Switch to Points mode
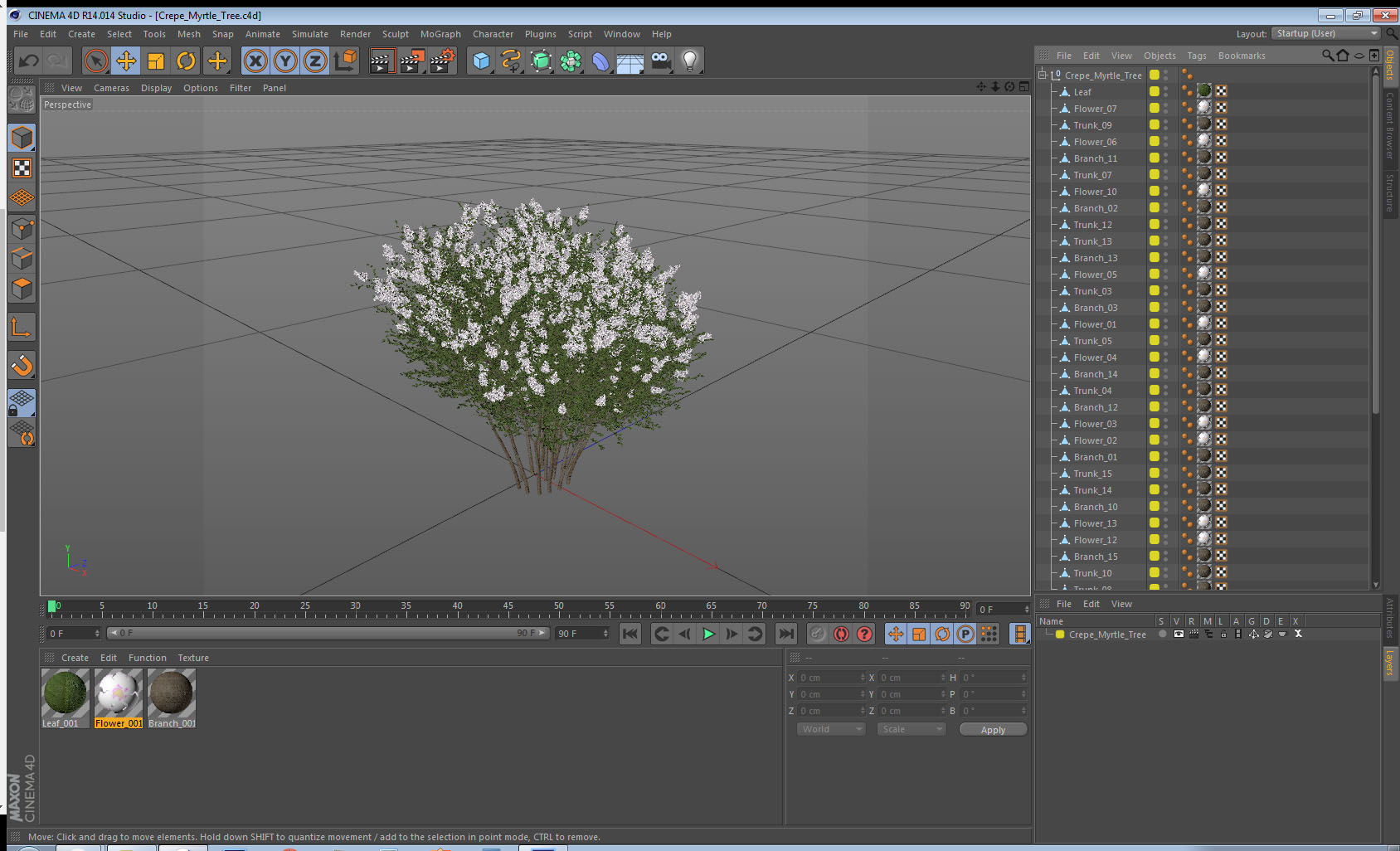1400x851 pixels. 22,228
